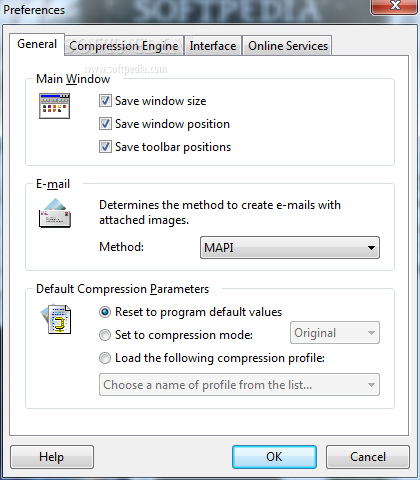The height and width of the screenshot is (480, 420).
Task: Click the E-mail envelope icon
Action: pos(55,213)
